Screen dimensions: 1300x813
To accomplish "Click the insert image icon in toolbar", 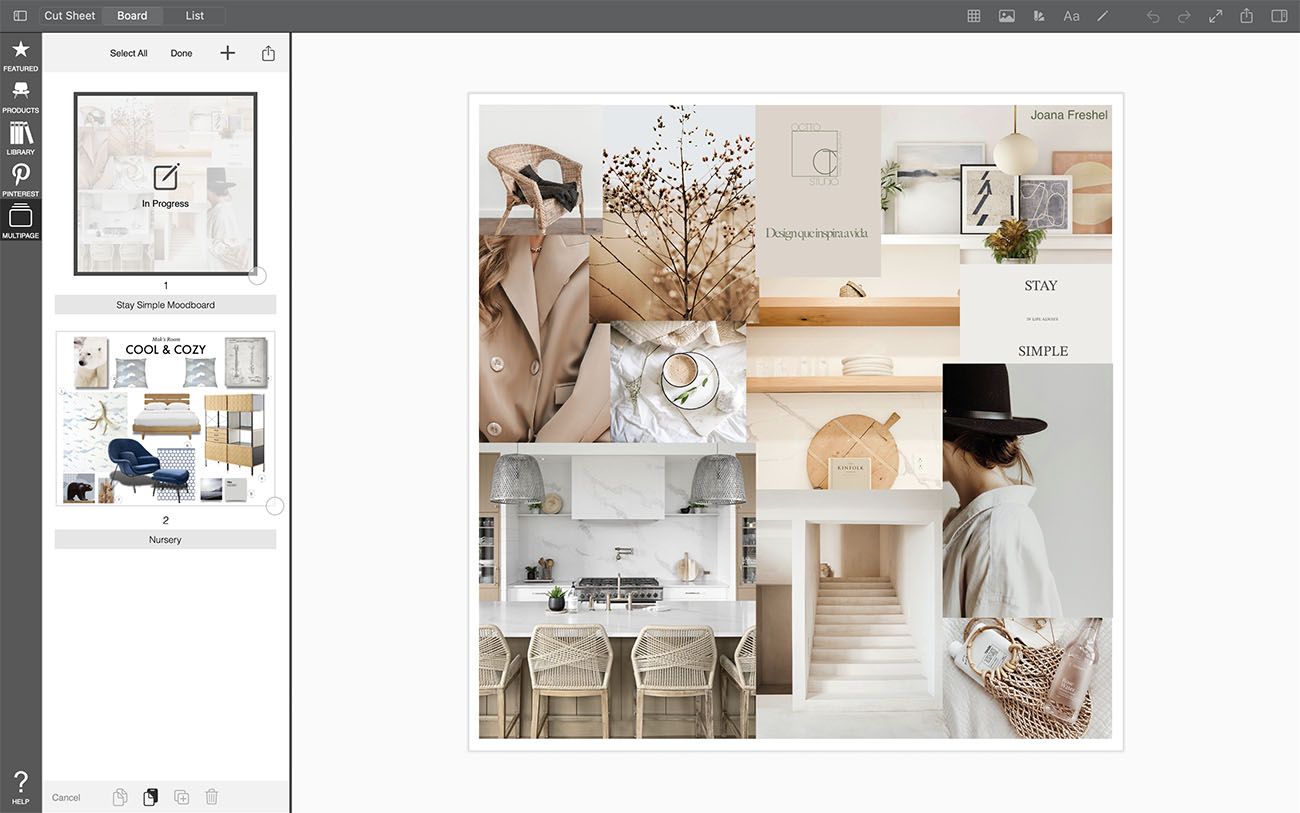I will pyautogui.click(x=1006, y=16).
